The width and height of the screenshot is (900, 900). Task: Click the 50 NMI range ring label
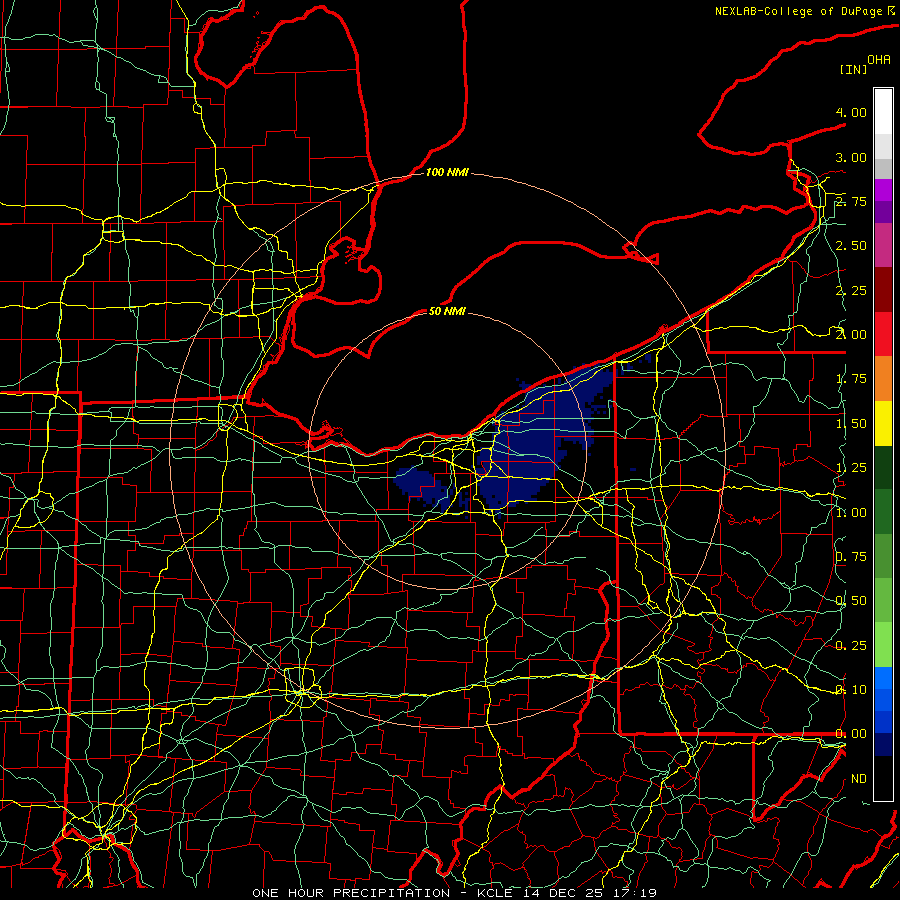coord(447,311)
